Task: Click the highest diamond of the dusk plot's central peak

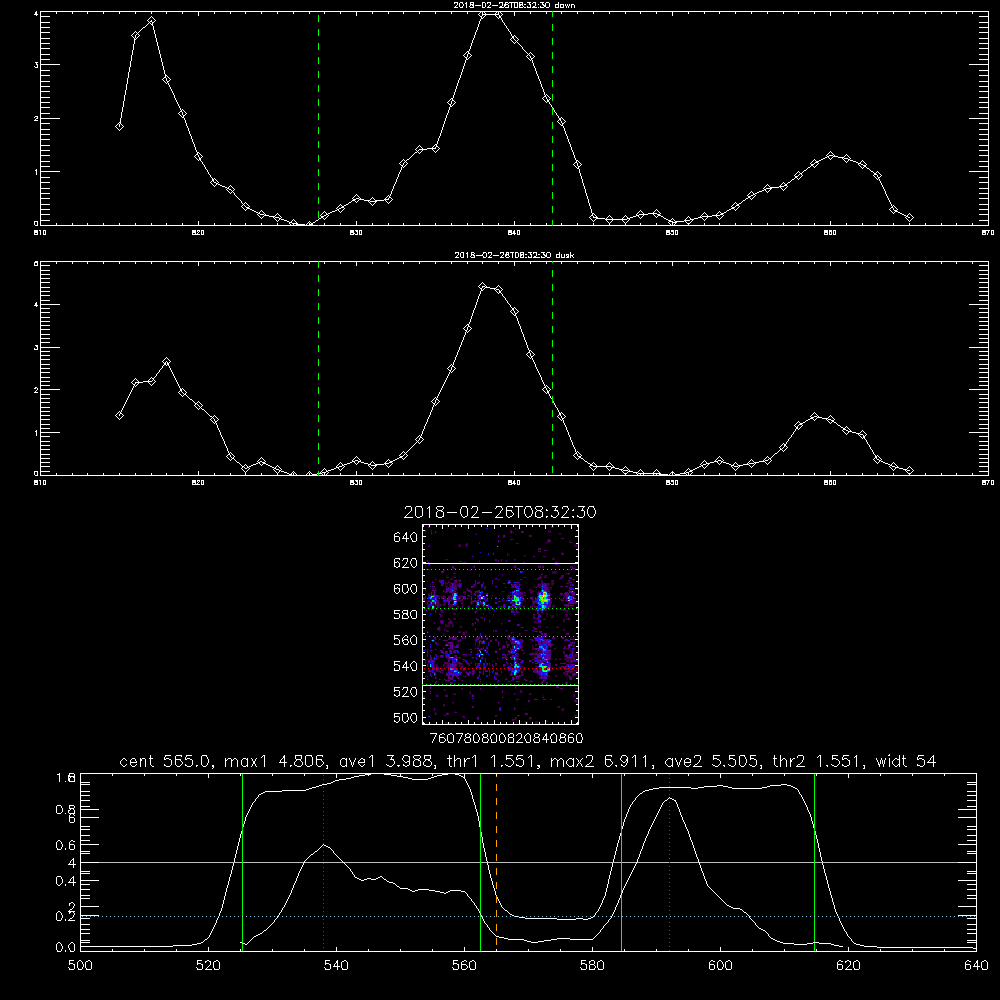Action: (483, 287)
